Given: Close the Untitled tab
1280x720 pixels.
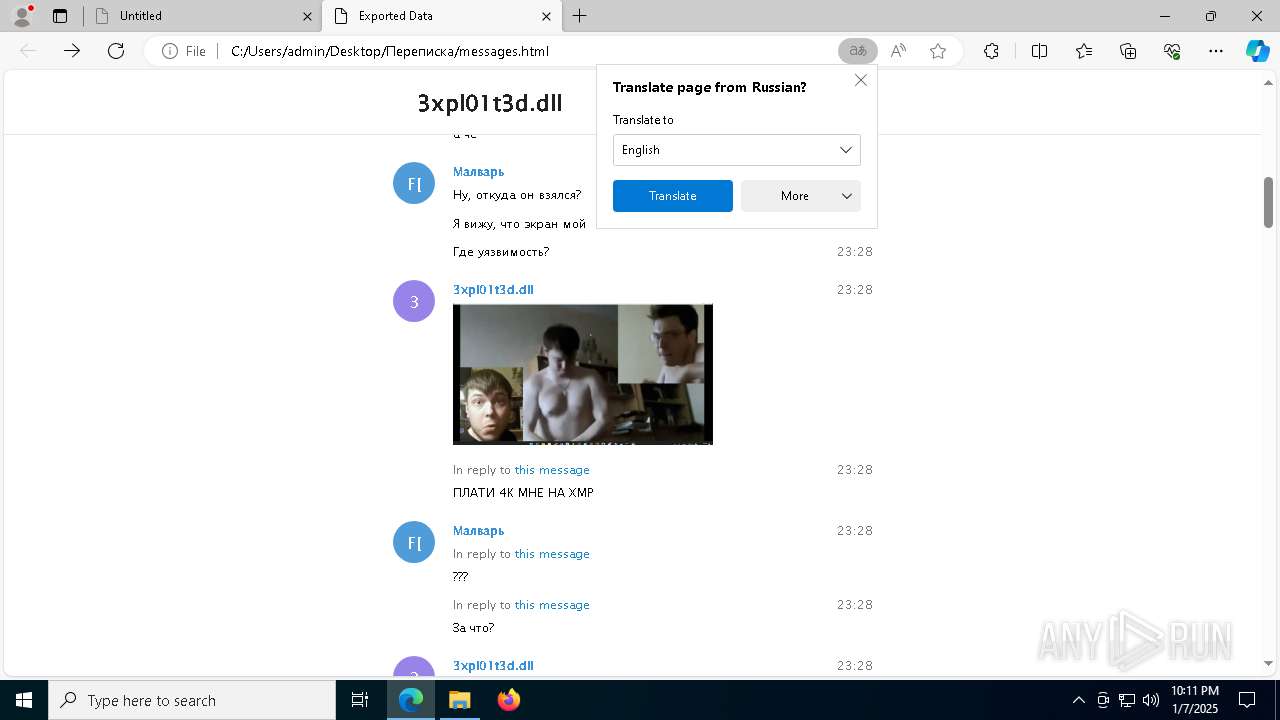Looking at the screenshot, I should click(x=307, y=16).
